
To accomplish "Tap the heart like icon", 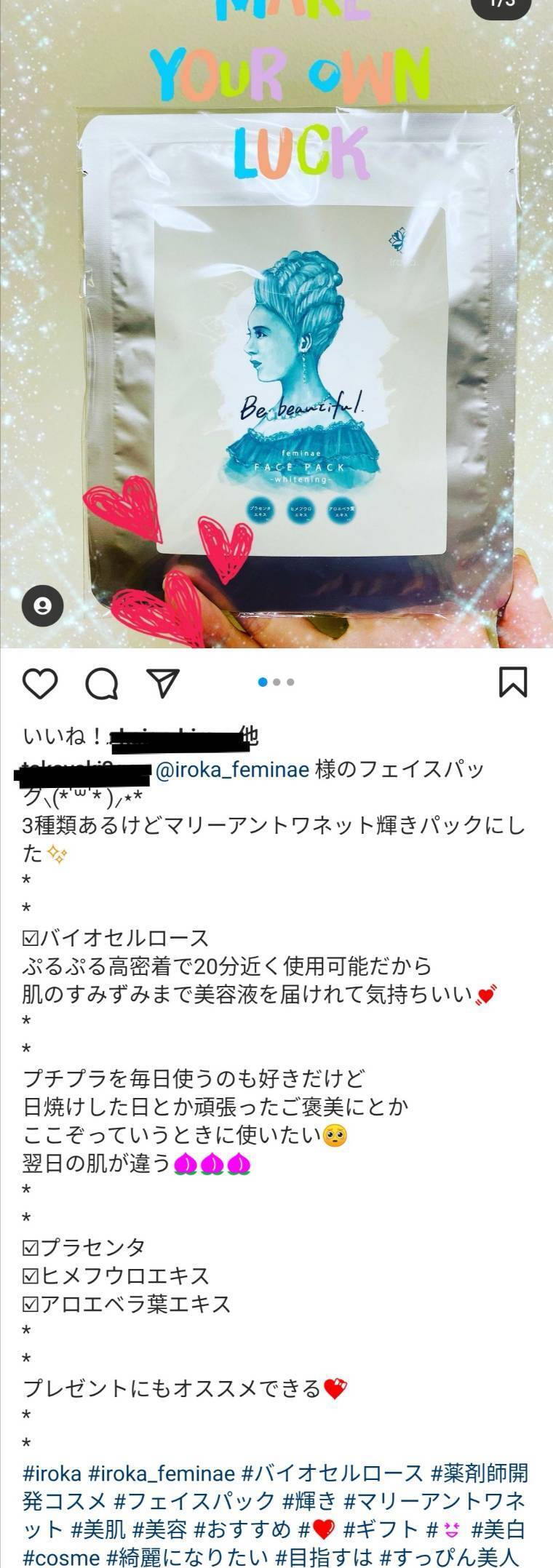I will point(40,683).
